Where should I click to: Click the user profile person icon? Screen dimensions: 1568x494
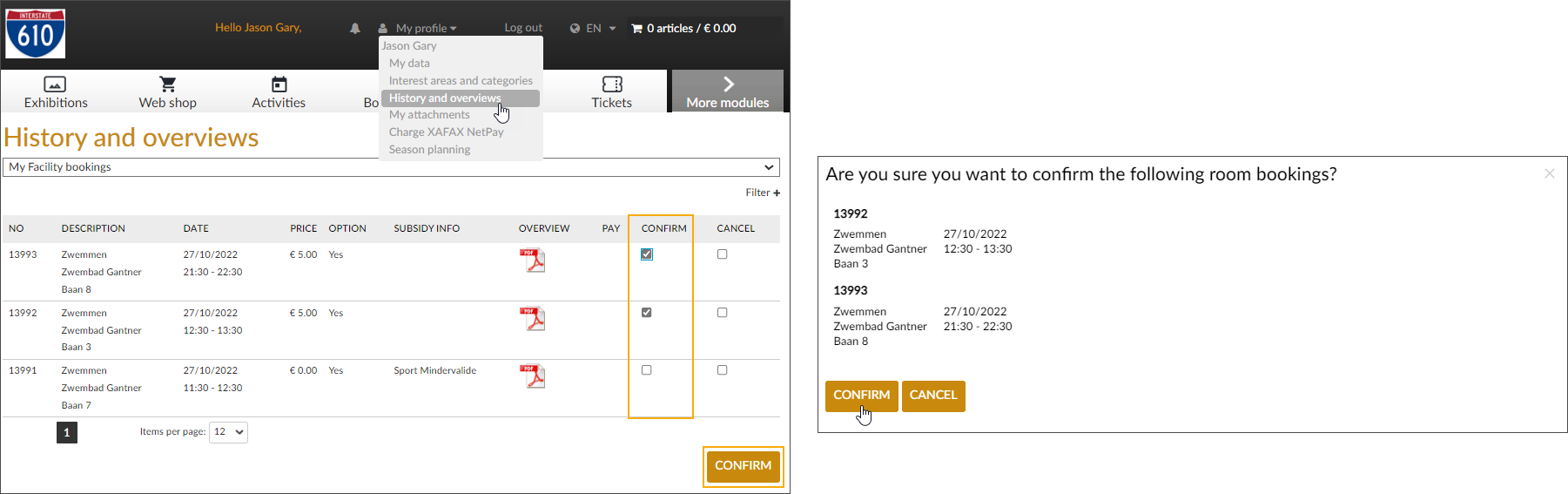coord(383,29)
